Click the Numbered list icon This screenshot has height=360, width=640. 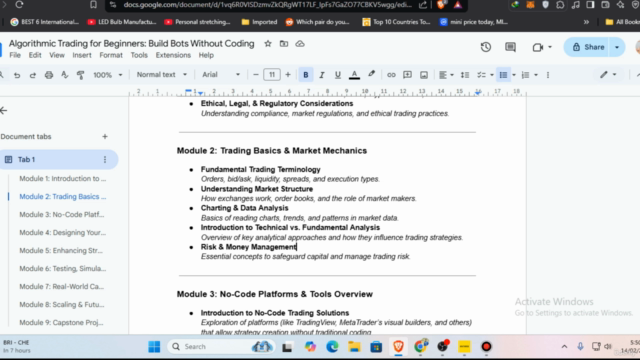(x=525, y=75)
